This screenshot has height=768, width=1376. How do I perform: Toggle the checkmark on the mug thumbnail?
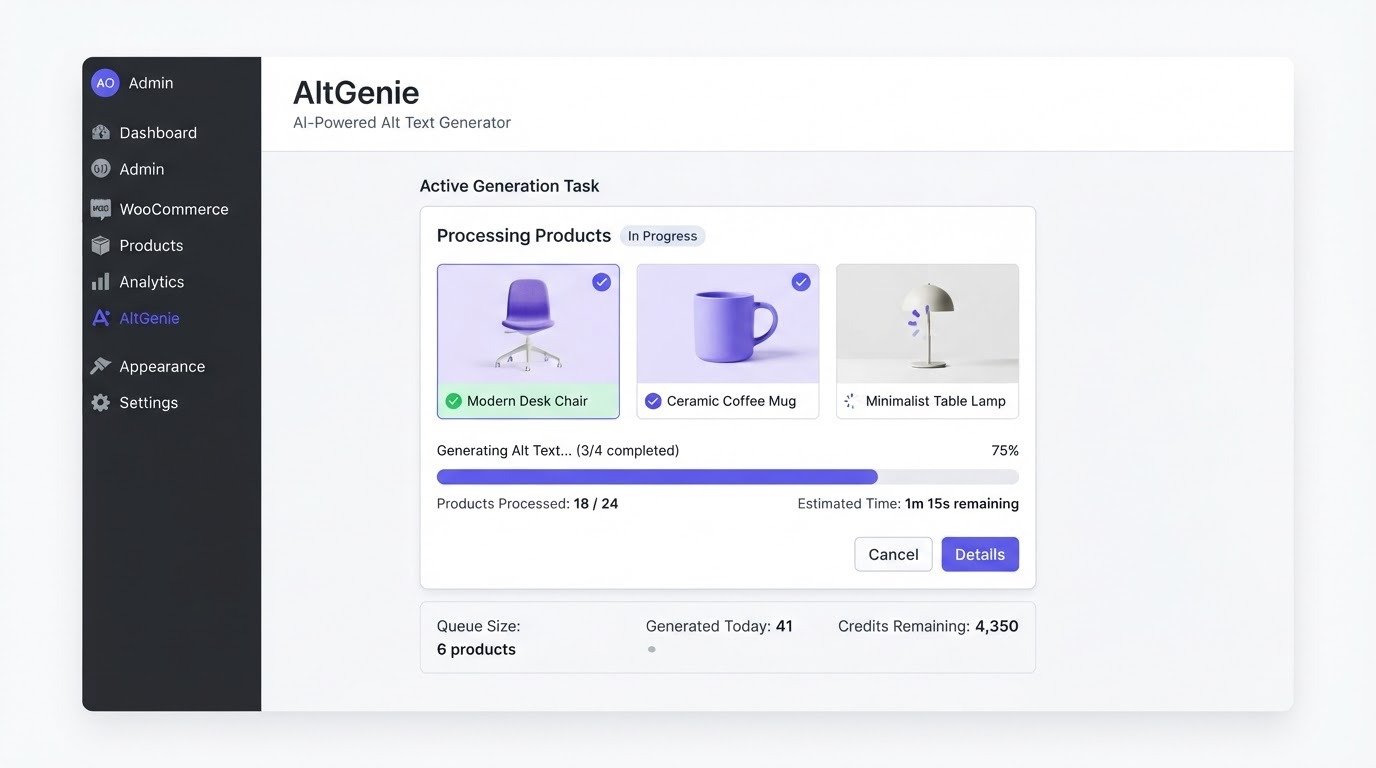click(x=801, y=282)
